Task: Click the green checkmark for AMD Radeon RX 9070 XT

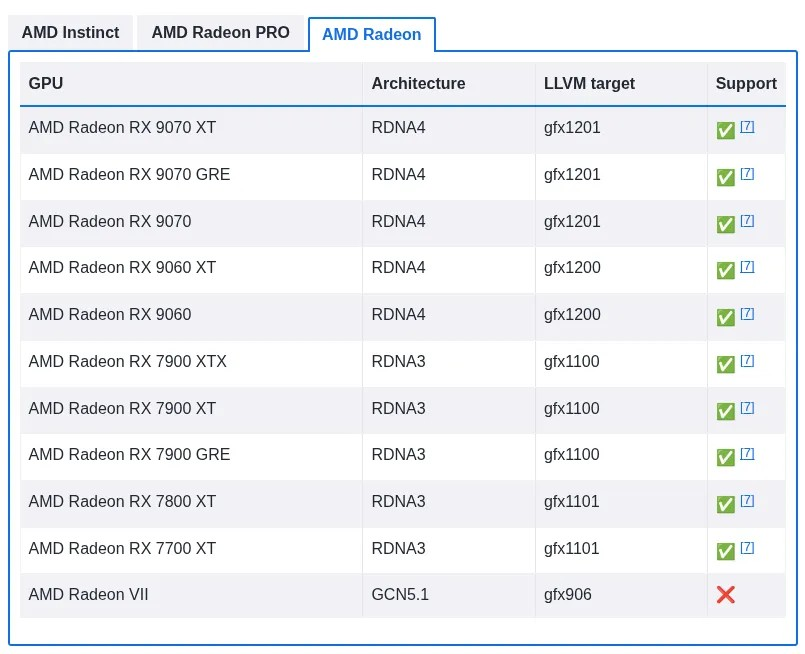Action: pos(725,129)
